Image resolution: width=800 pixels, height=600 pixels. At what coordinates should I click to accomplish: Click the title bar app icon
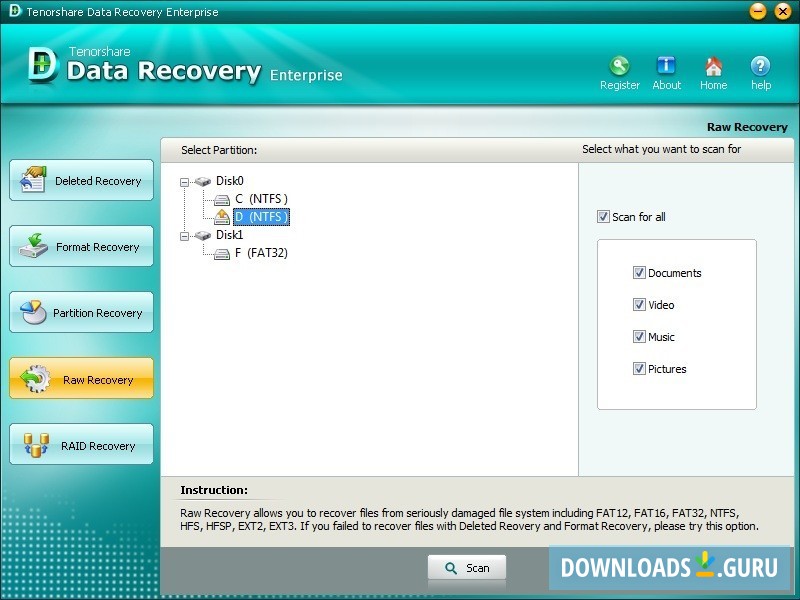pyautogui.click(x=15, y=11)
